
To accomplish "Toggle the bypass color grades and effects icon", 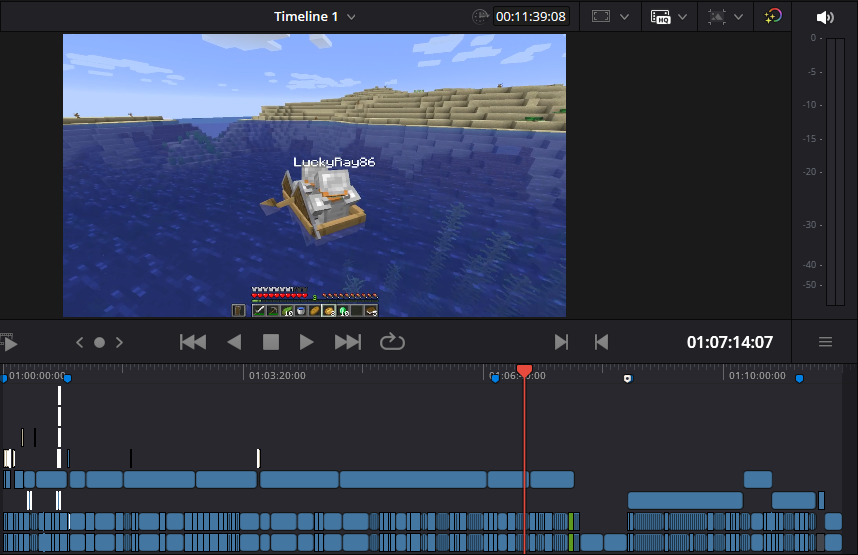I will 773,16.
